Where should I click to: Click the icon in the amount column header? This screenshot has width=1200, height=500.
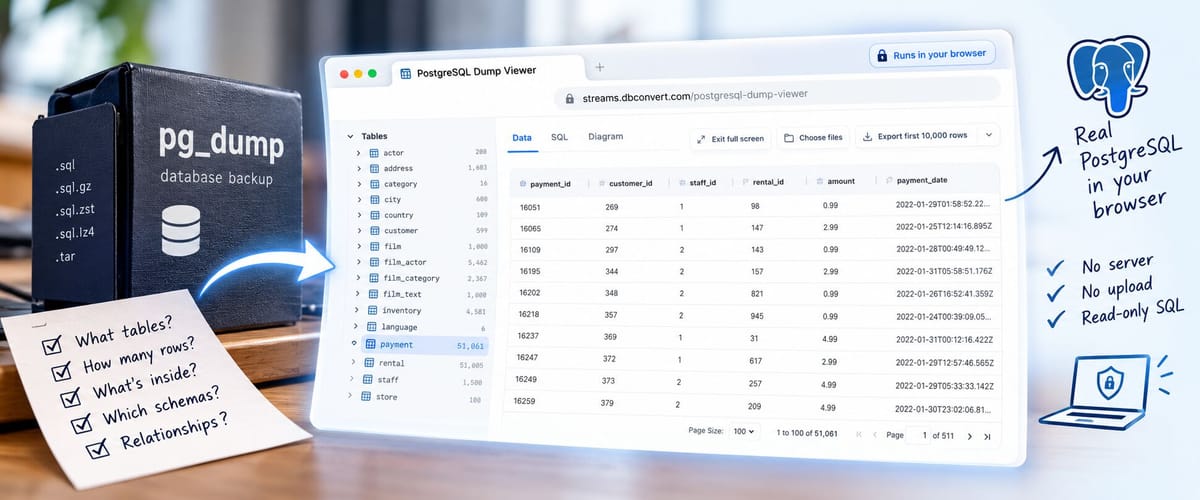click(x=820, y=181)
